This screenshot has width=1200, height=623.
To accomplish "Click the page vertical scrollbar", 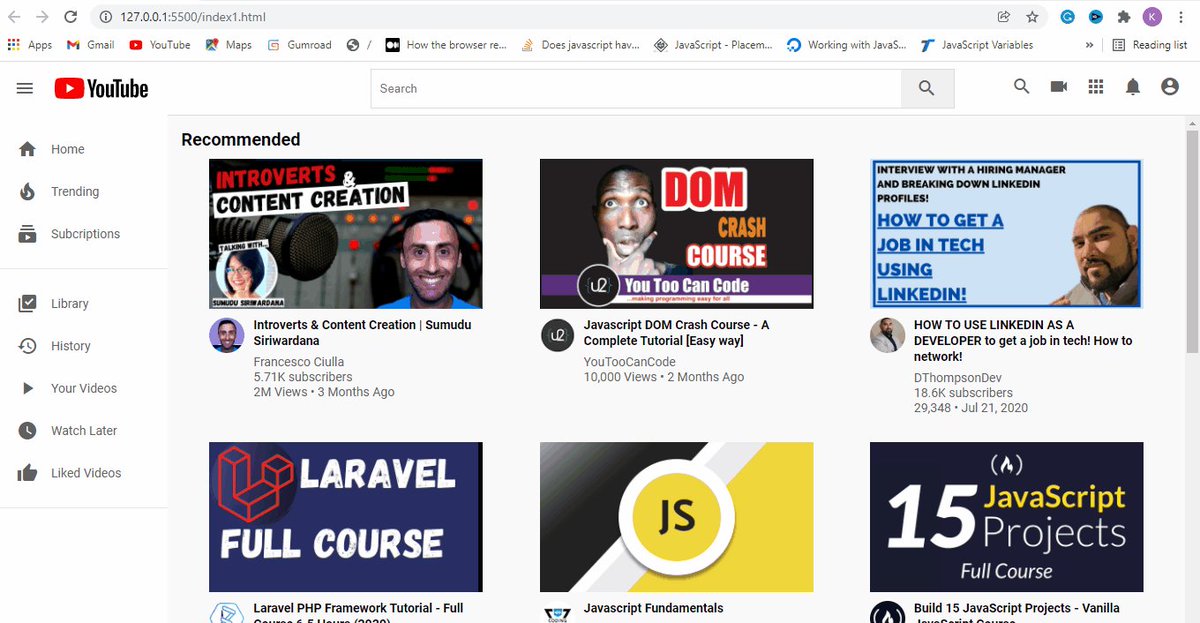I will click(x=1192, y=240).
